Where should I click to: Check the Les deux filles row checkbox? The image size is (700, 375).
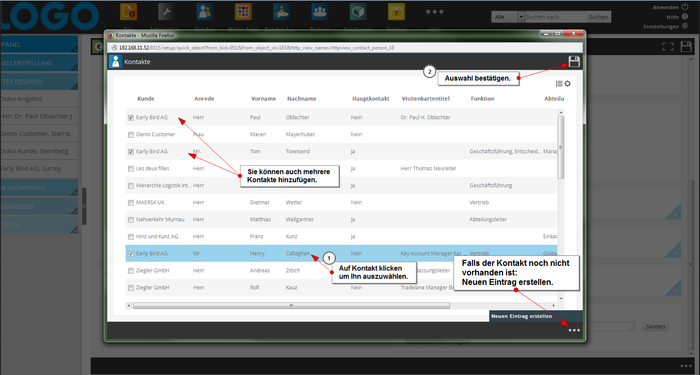click(131, 169)
